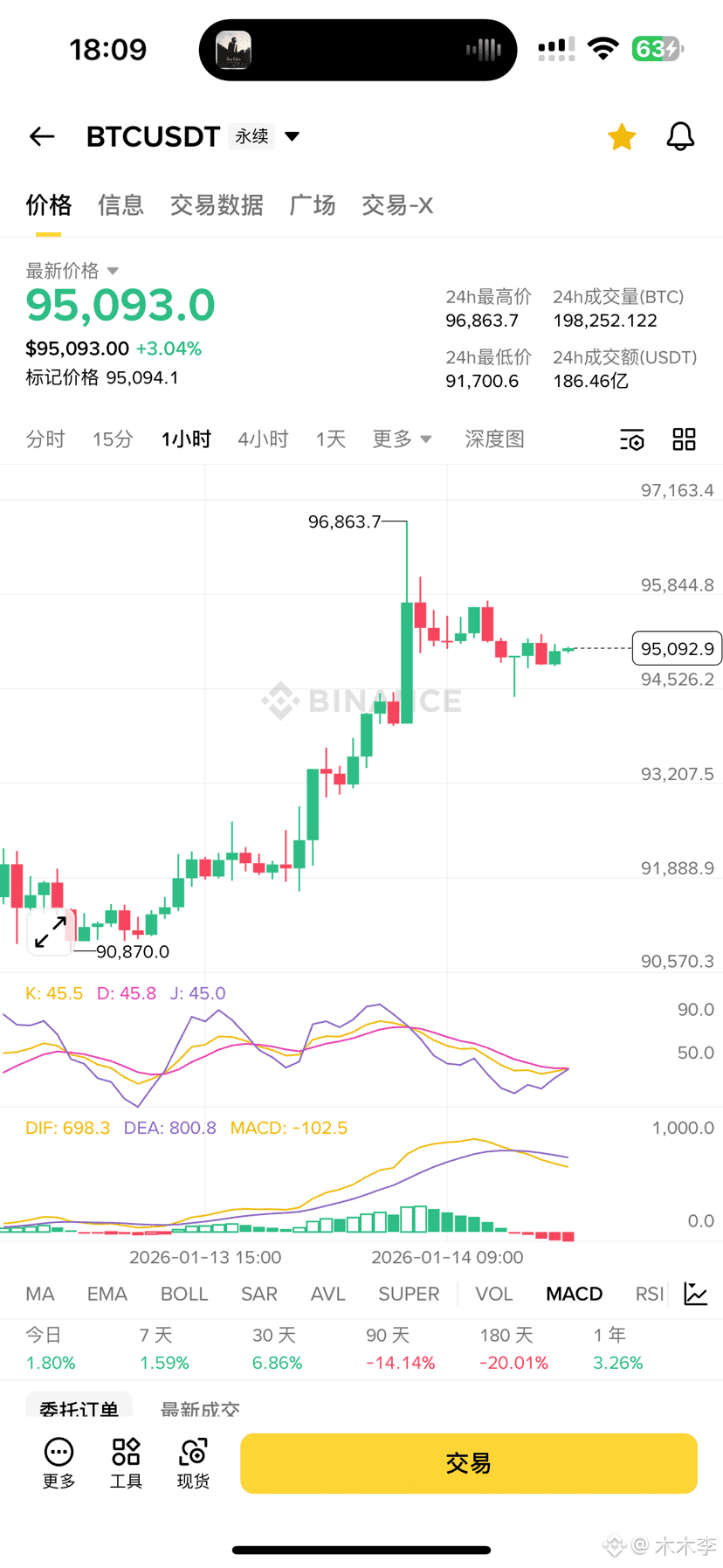723x1568 pixels.
Task: Switch to 委托订单 order book tab
Action: pyautogui.click(x=79, y=1406)
